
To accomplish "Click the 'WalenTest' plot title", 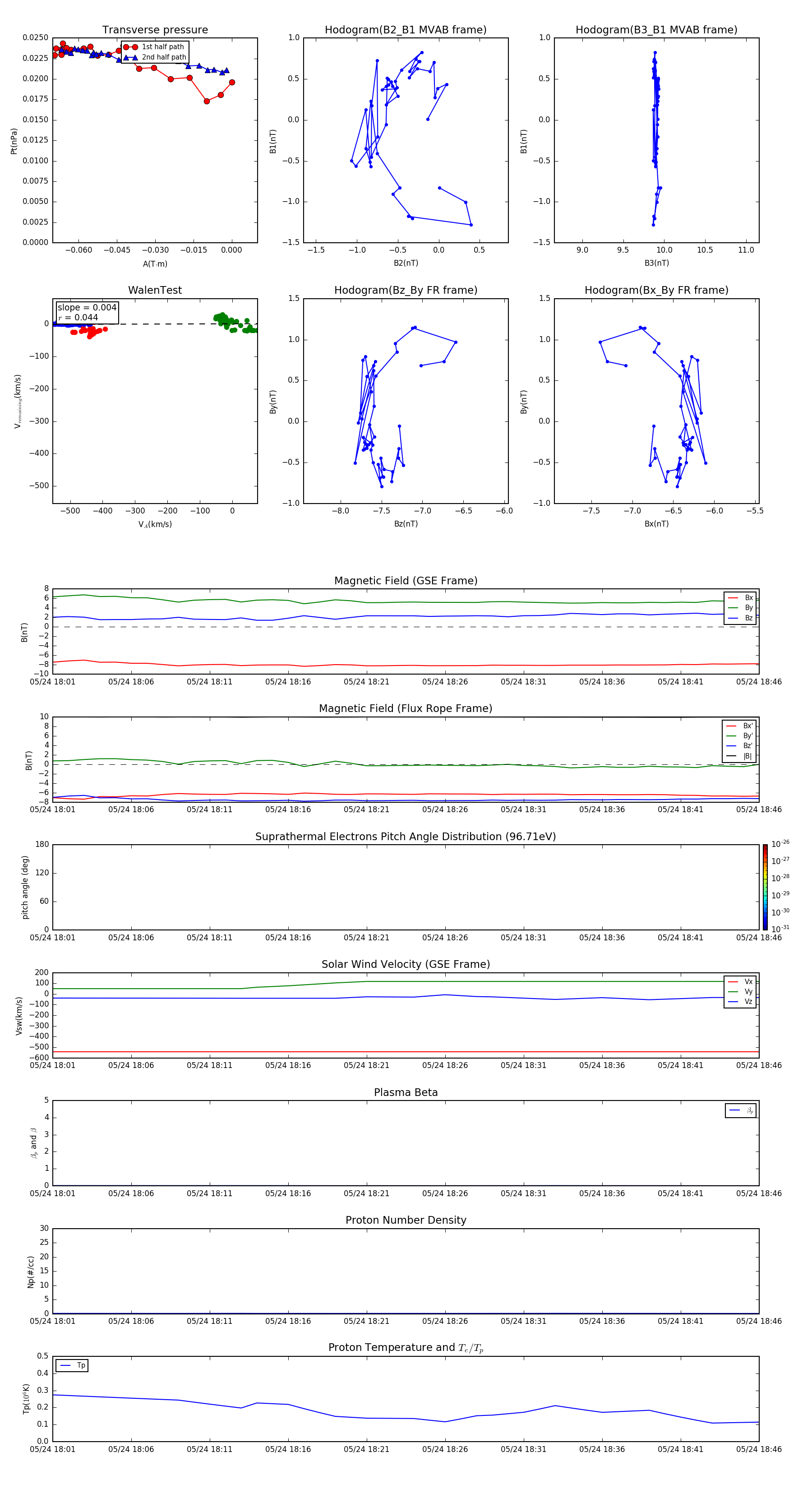I will pyautogui.click(x=155, y=290).
